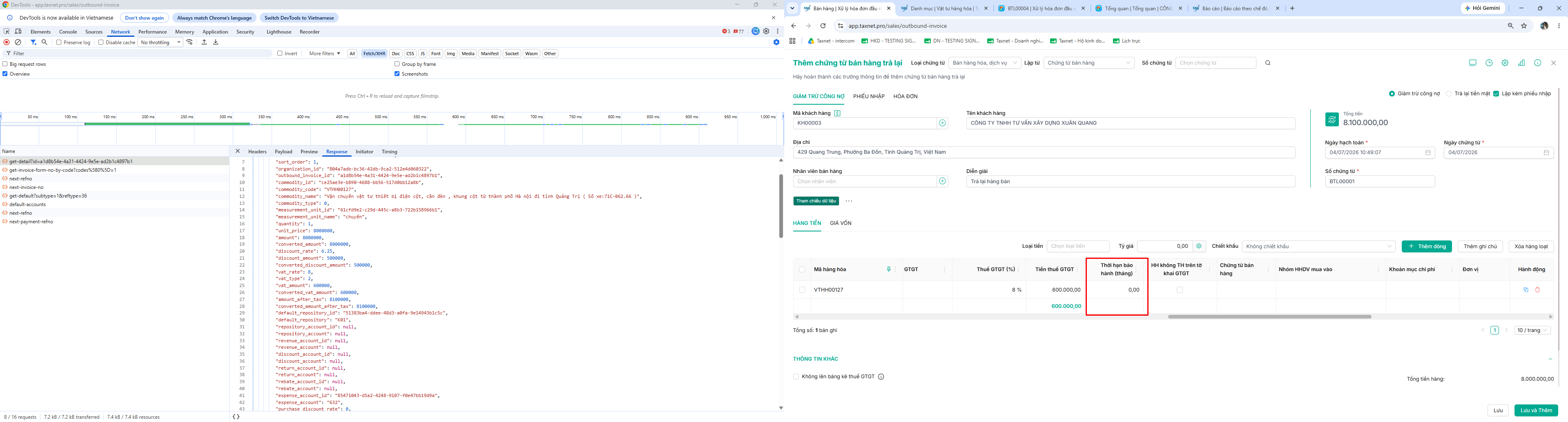Click the duplicate row icon for VTHH00127
Image resolution: width=1568 pixels, height=422 pixels.
pos(1526,290)
